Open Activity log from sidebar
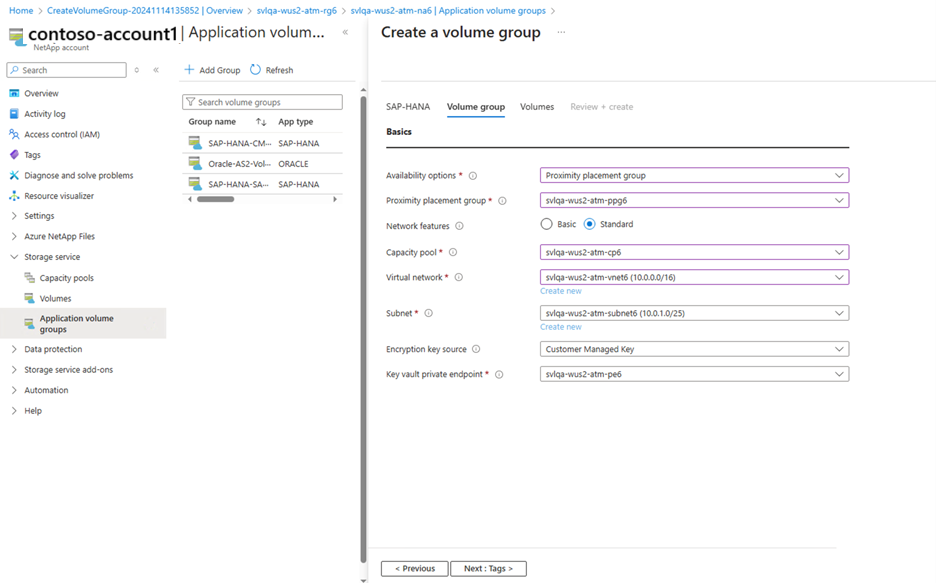936x583 pixels. click(x=44, y=114)
